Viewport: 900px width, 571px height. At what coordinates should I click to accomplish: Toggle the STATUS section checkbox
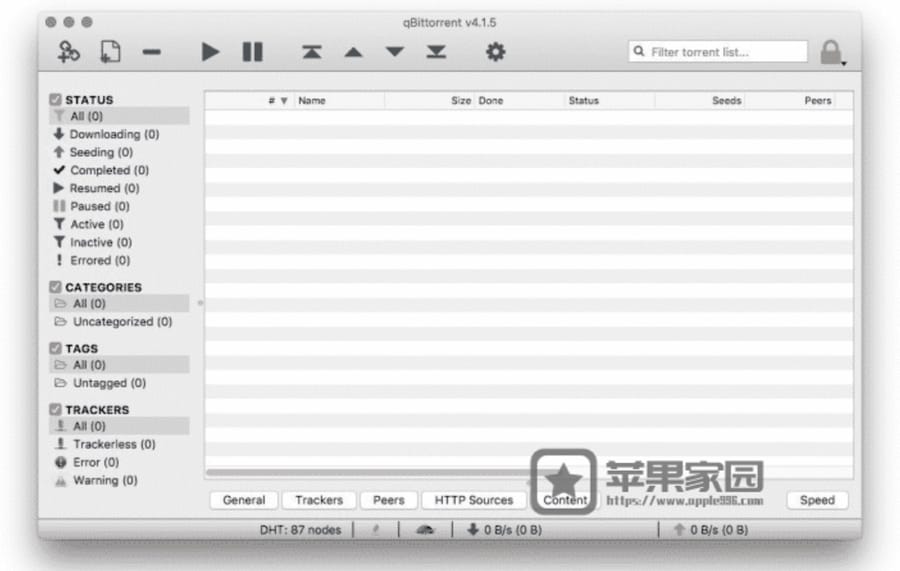tap(55, 99)
